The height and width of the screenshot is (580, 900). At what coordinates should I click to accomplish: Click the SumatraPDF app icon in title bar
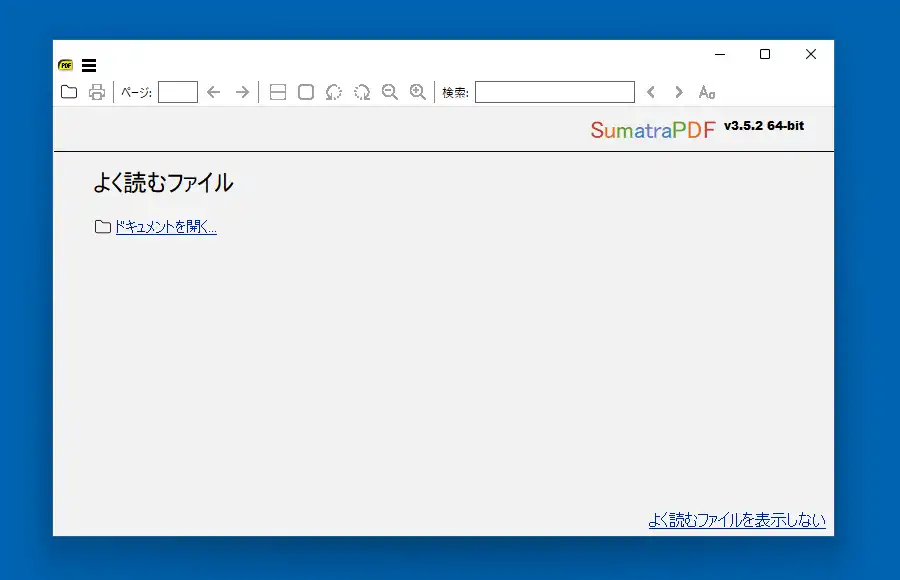point(65,65)
